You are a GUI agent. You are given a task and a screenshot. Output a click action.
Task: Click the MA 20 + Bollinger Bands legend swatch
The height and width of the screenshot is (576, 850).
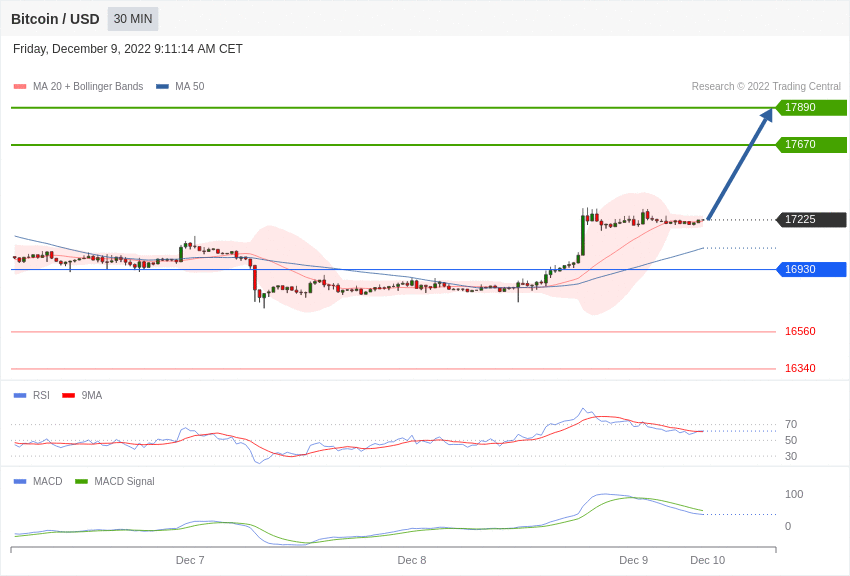[20, 87]
